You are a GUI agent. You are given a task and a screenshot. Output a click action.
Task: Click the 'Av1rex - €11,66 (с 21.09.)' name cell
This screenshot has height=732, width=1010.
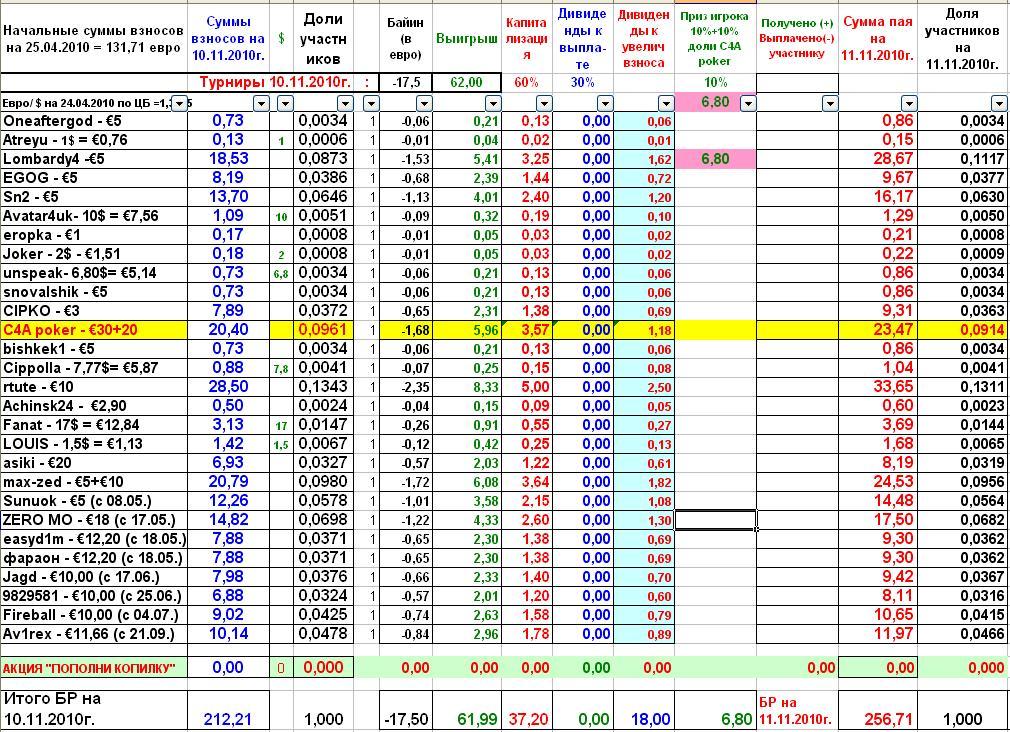95,634
